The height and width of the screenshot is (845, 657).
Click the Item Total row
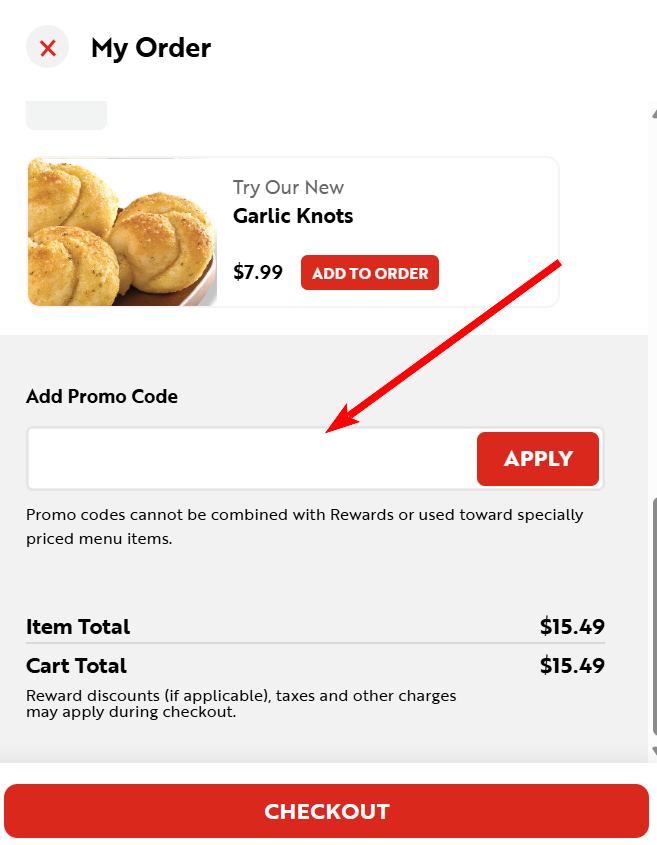point(78,627)
